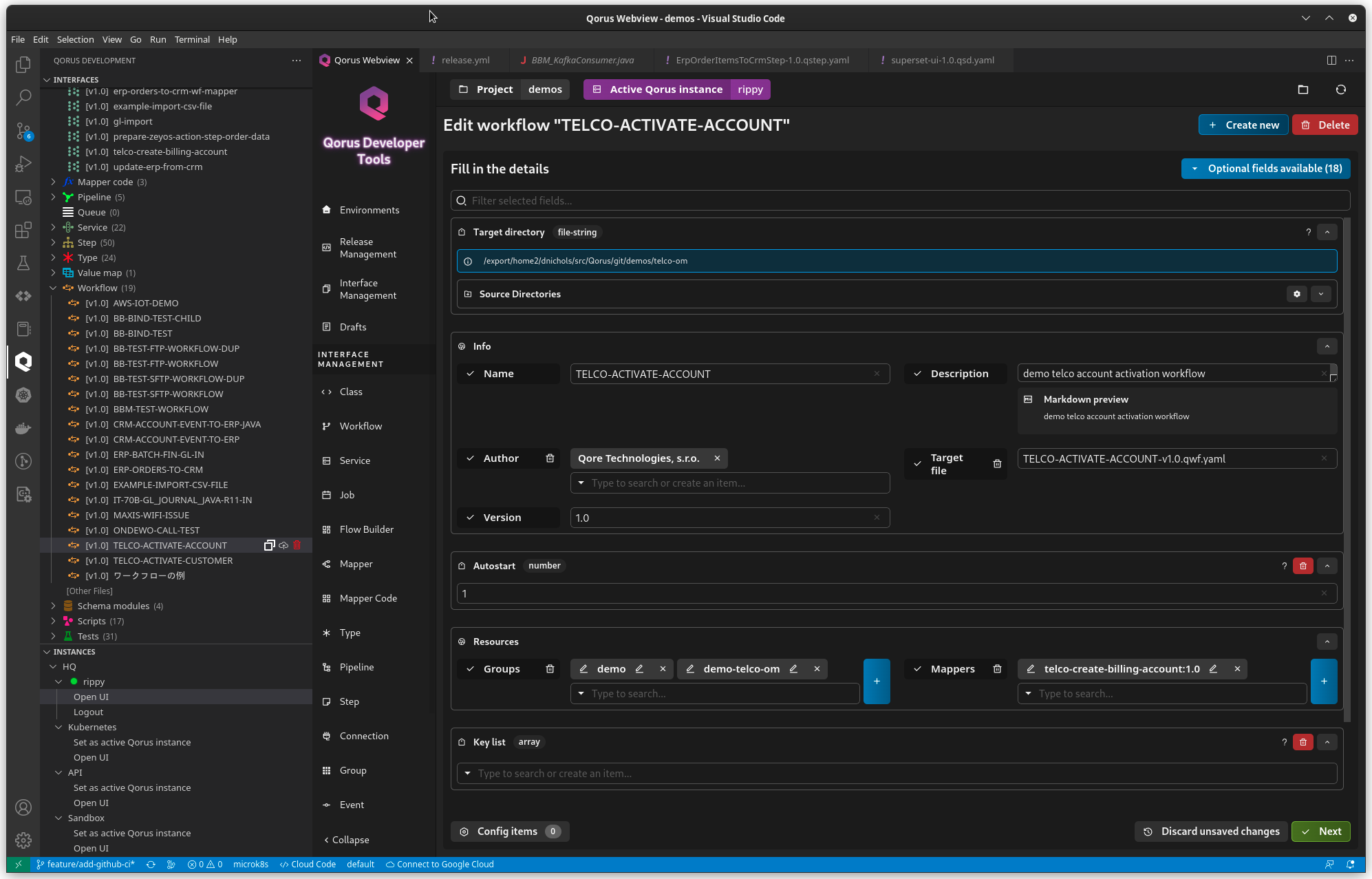Click Collapse link in webview sidebar
The height and width of the screenshot is (879, 1372).
click(346, 840)
